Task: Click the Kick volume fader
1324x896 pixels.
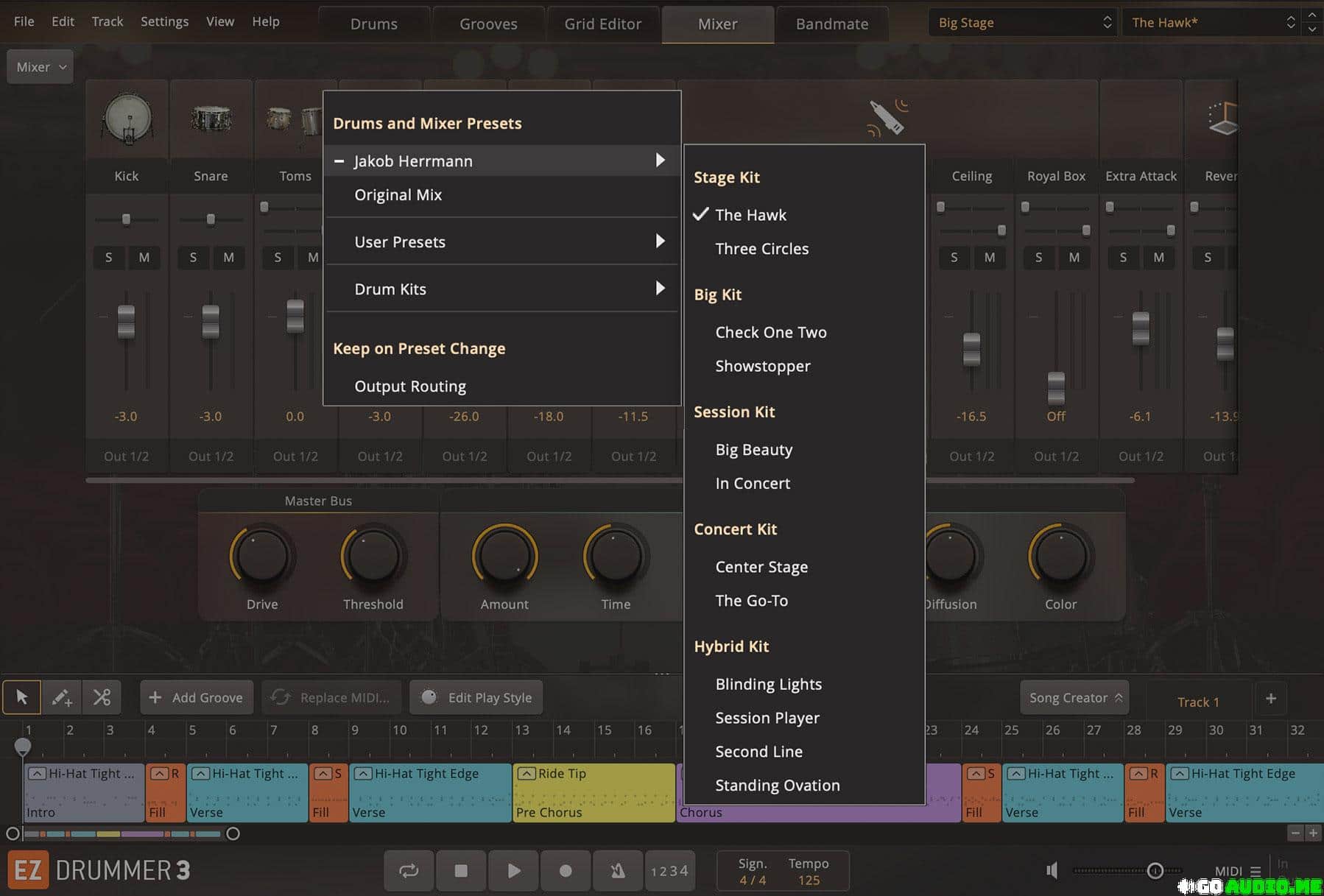Action: 127,322
